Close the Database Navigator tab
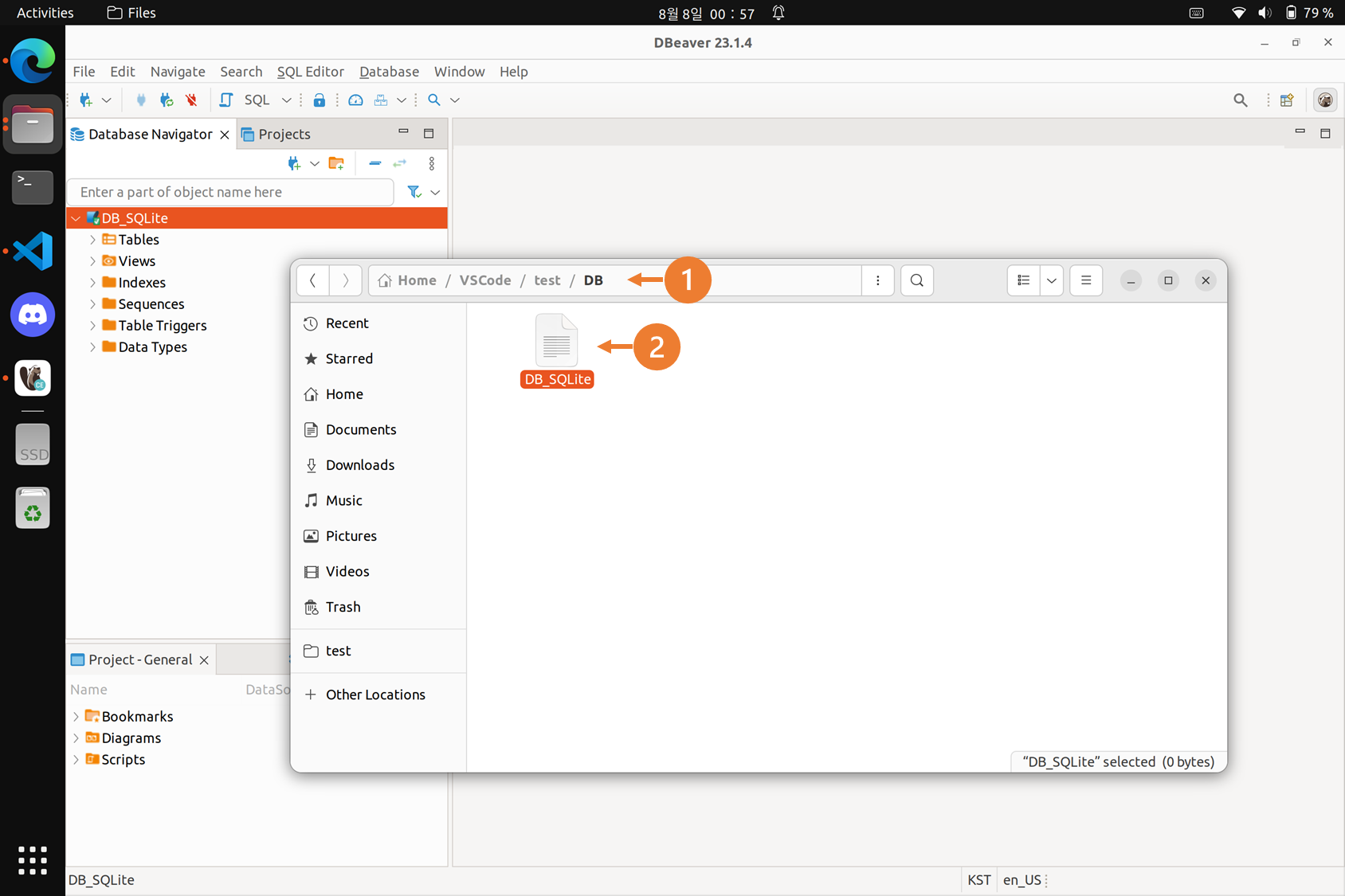The height and width of the screenshot is (896, 1345). point(225,135)
